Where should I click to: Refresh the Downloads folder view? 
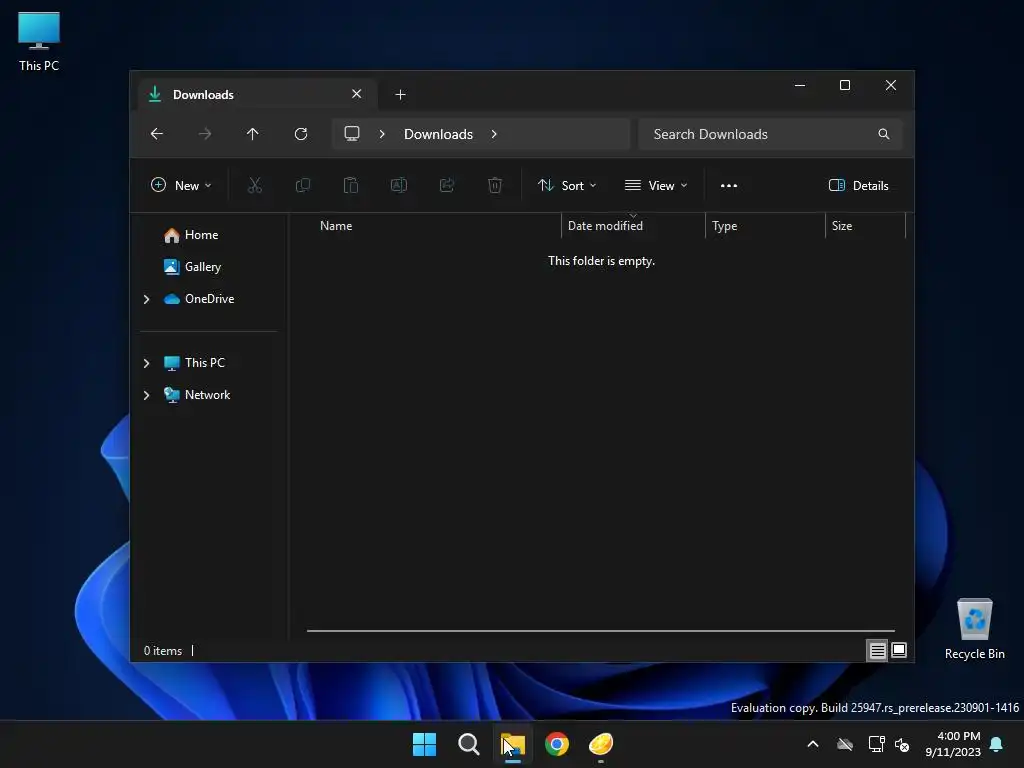tap(300, 134)
